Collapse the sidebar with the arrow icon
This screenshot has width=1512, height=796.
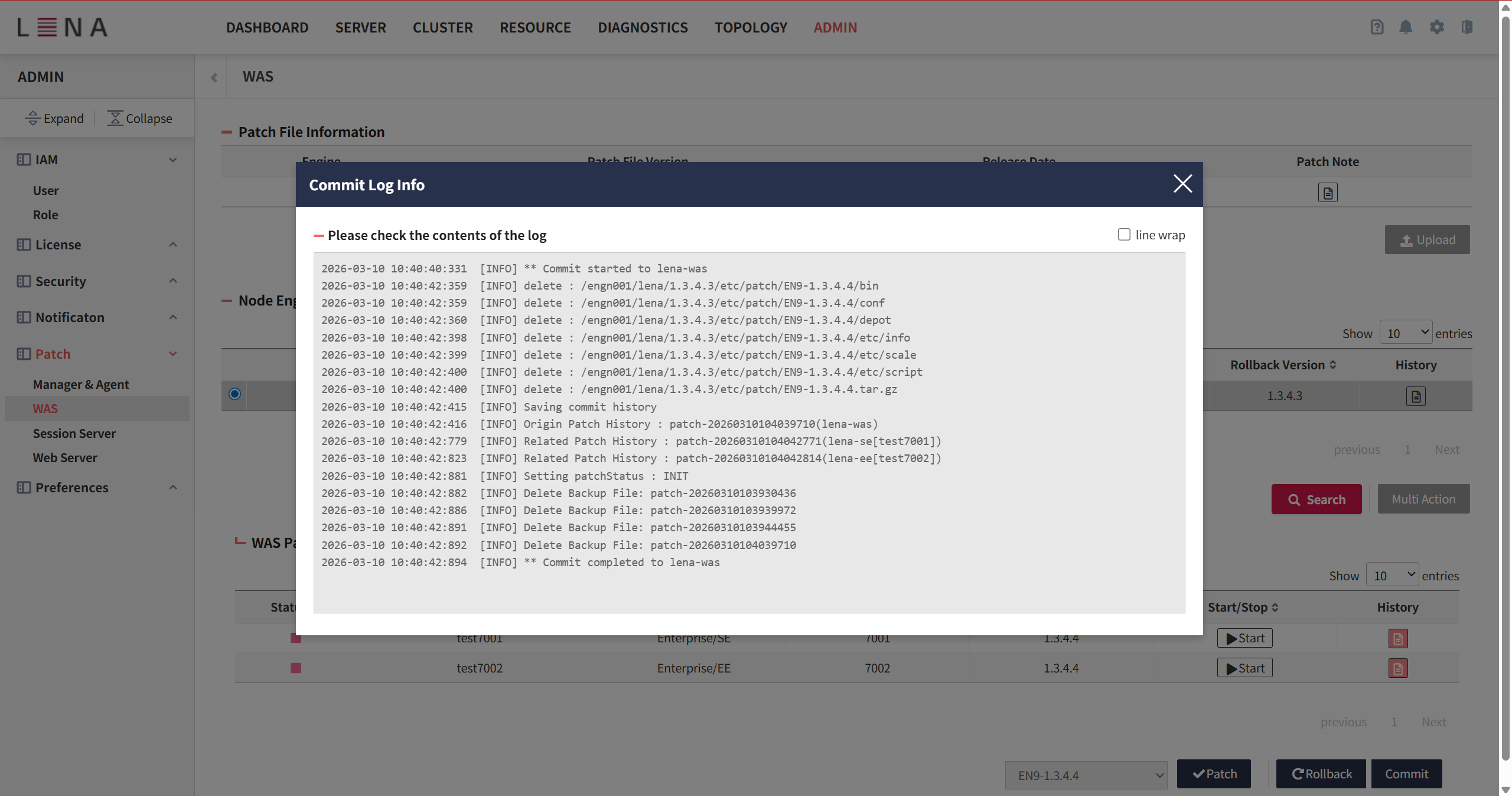click(214, 77)
